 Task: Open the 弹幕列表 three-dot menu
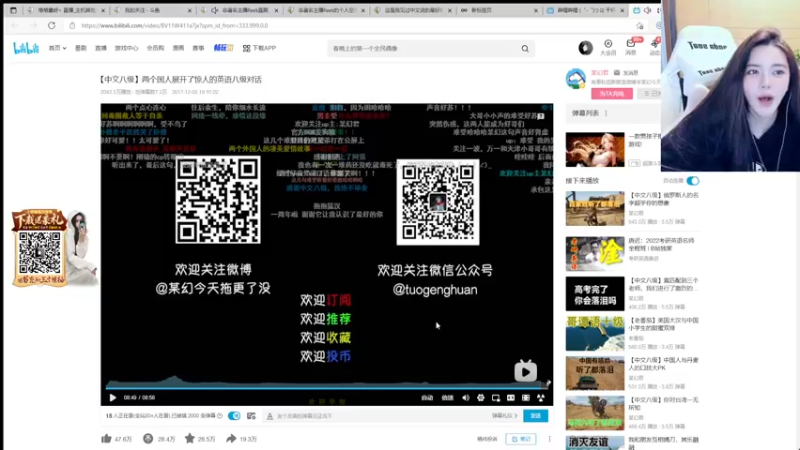(x=606, y=113)
